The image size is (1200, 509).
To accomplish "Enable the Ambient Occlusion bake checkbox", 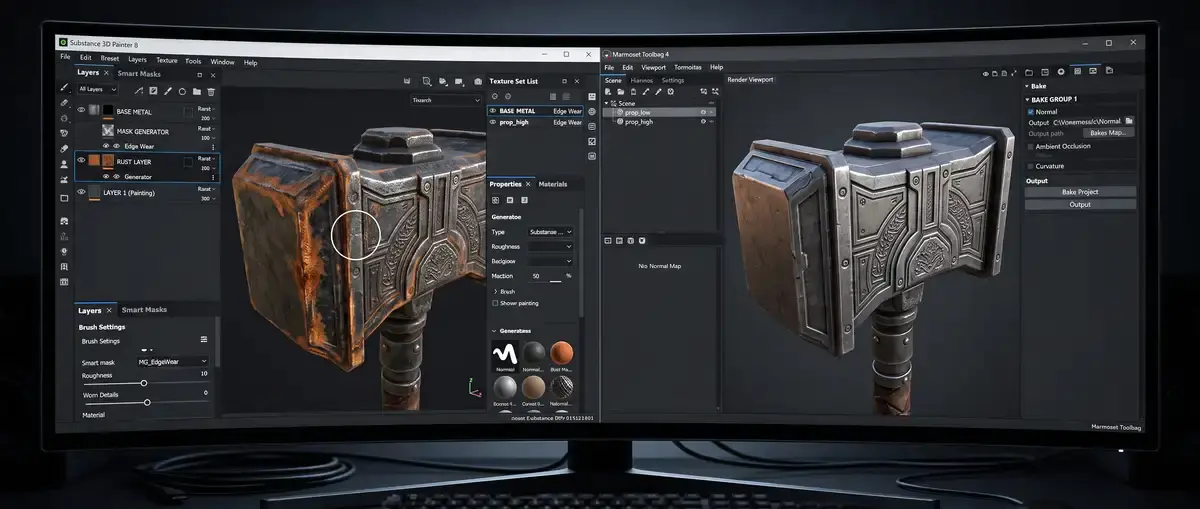I will [x=1030, y=147].
